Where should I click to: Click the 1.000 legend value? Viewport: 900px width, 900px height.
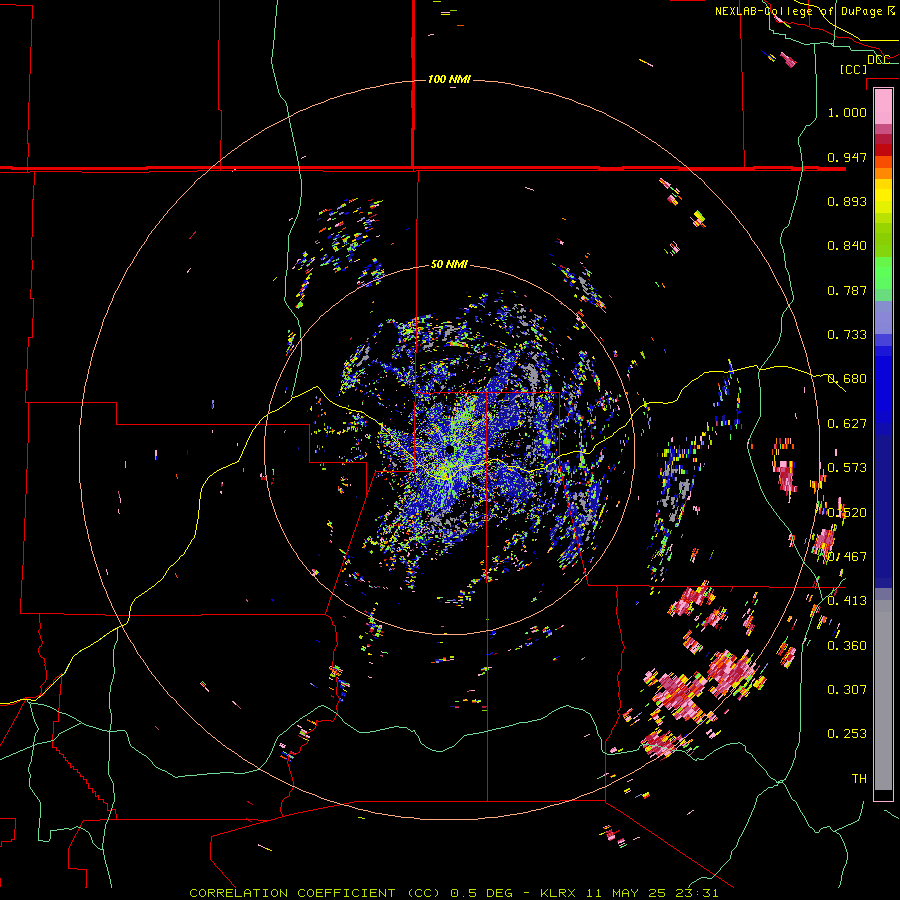coord(847,112)
